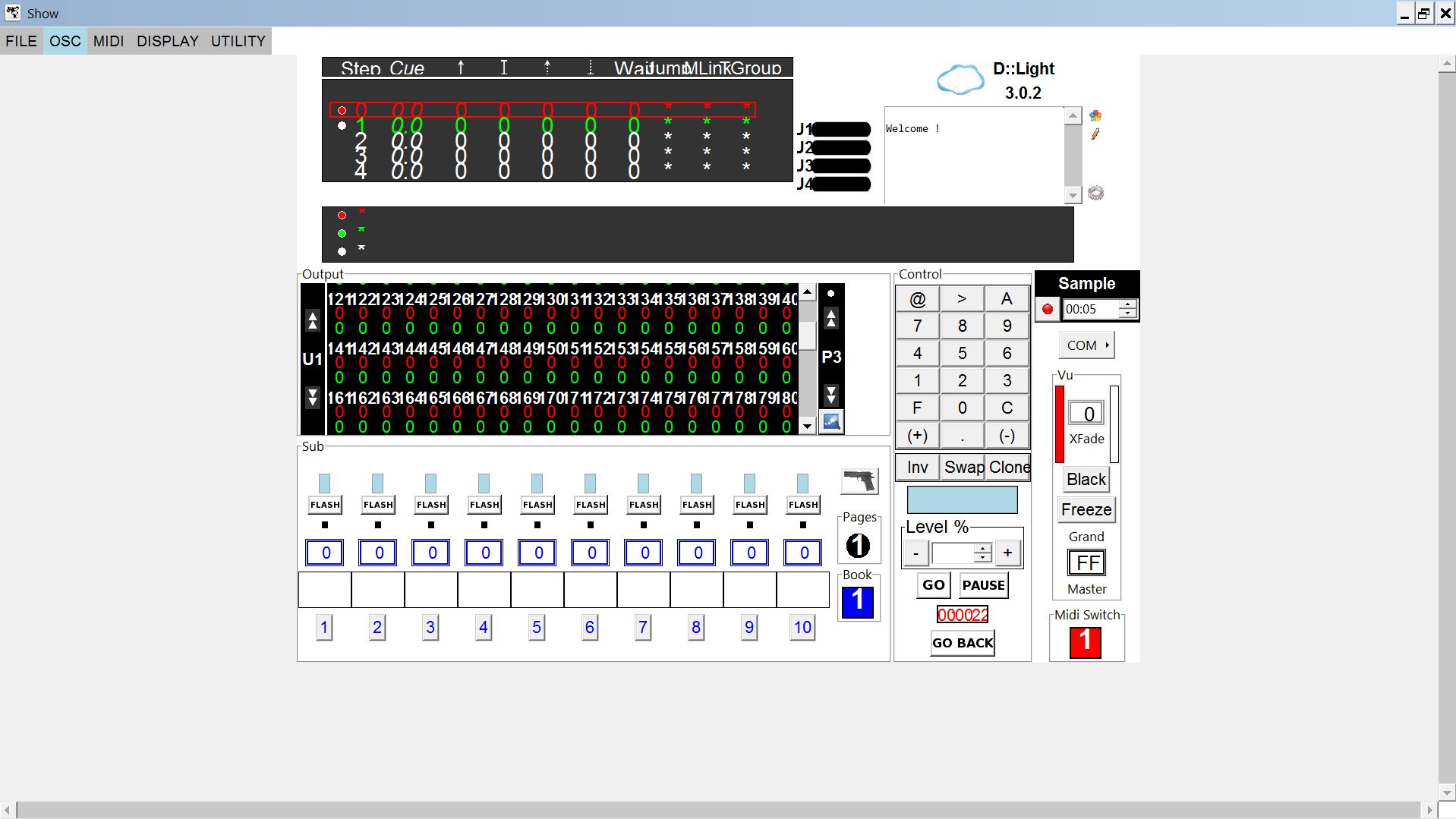This screenshot has height=819, width=1456.
Task: Click the D::Light cloud logo
Action: (960, 80)
